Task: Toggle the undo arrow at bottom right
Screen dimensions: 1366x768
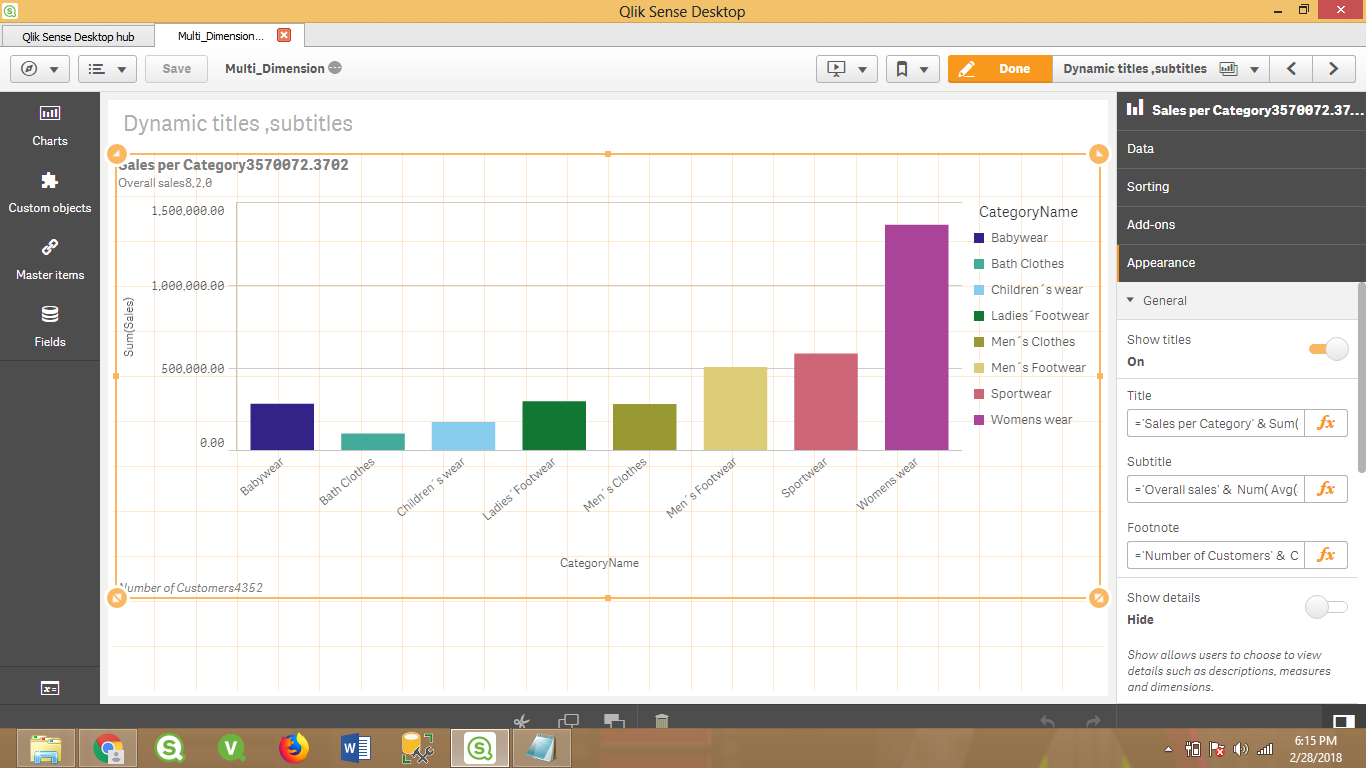Action: click(x=1046, y=720)
